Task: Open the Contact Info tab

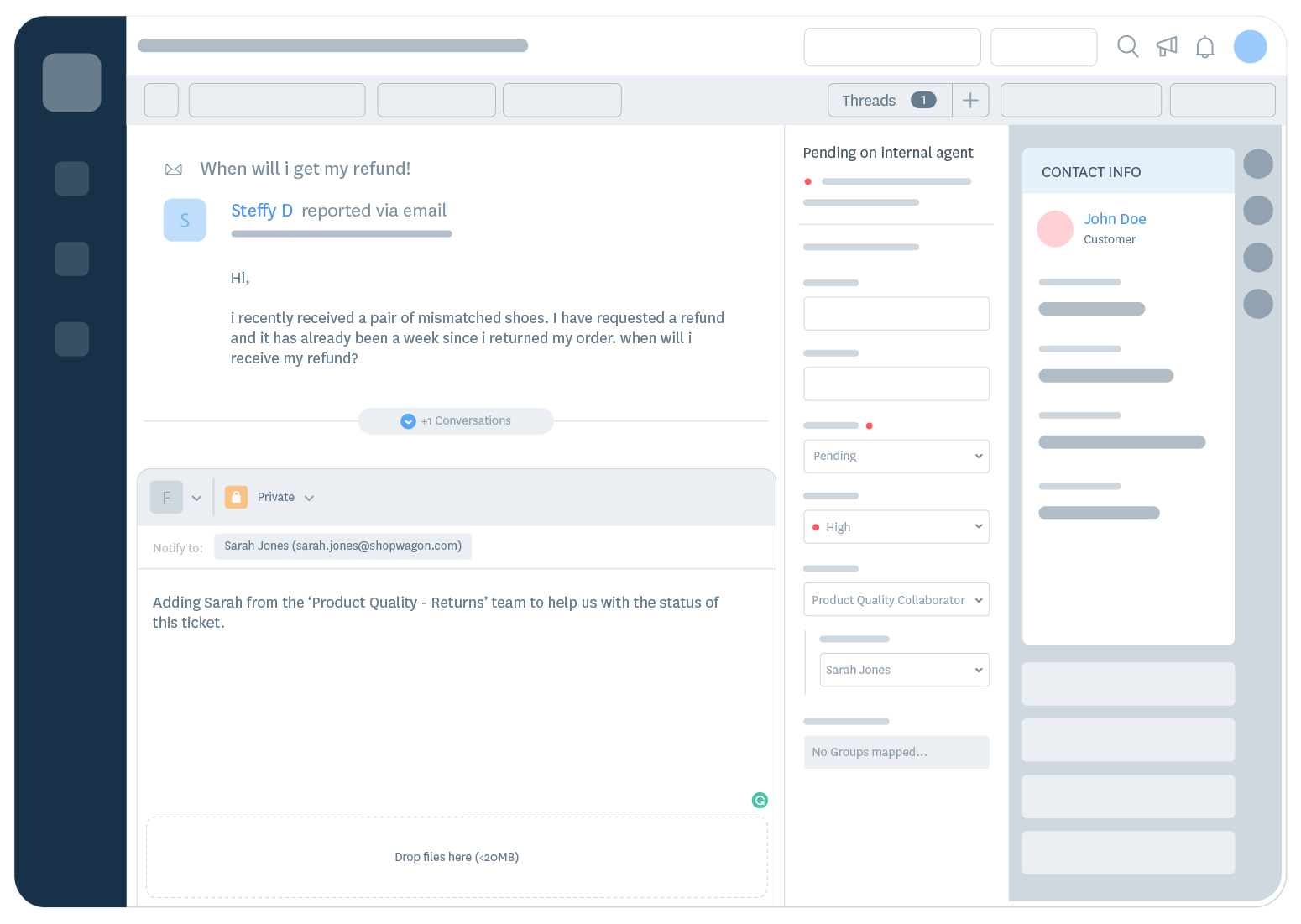Action: (1091, 171)
